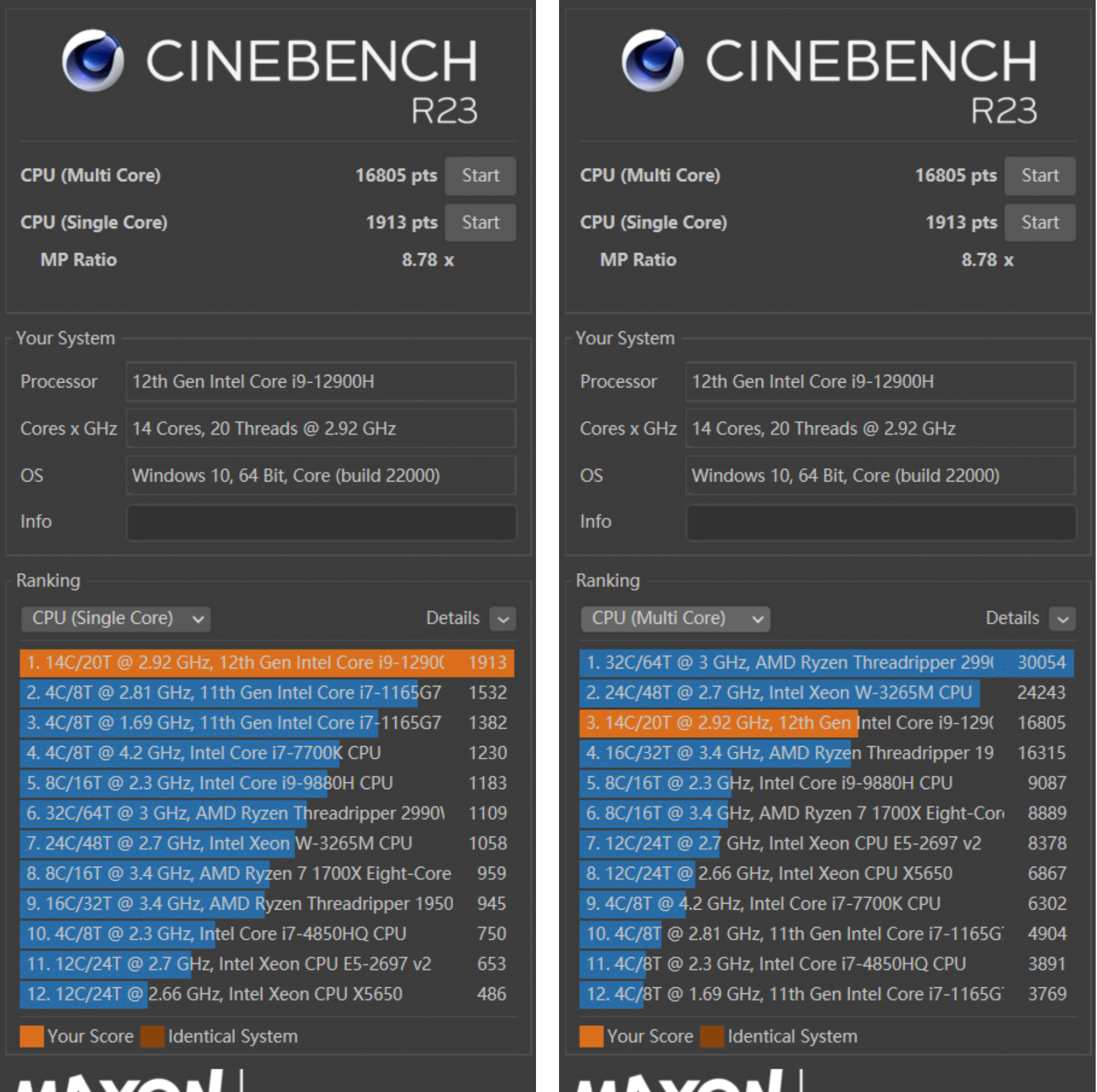Select the Threadripper 1950 entry scoring 945
This screenshot has height=1092, width=1097.
point(267,904)
